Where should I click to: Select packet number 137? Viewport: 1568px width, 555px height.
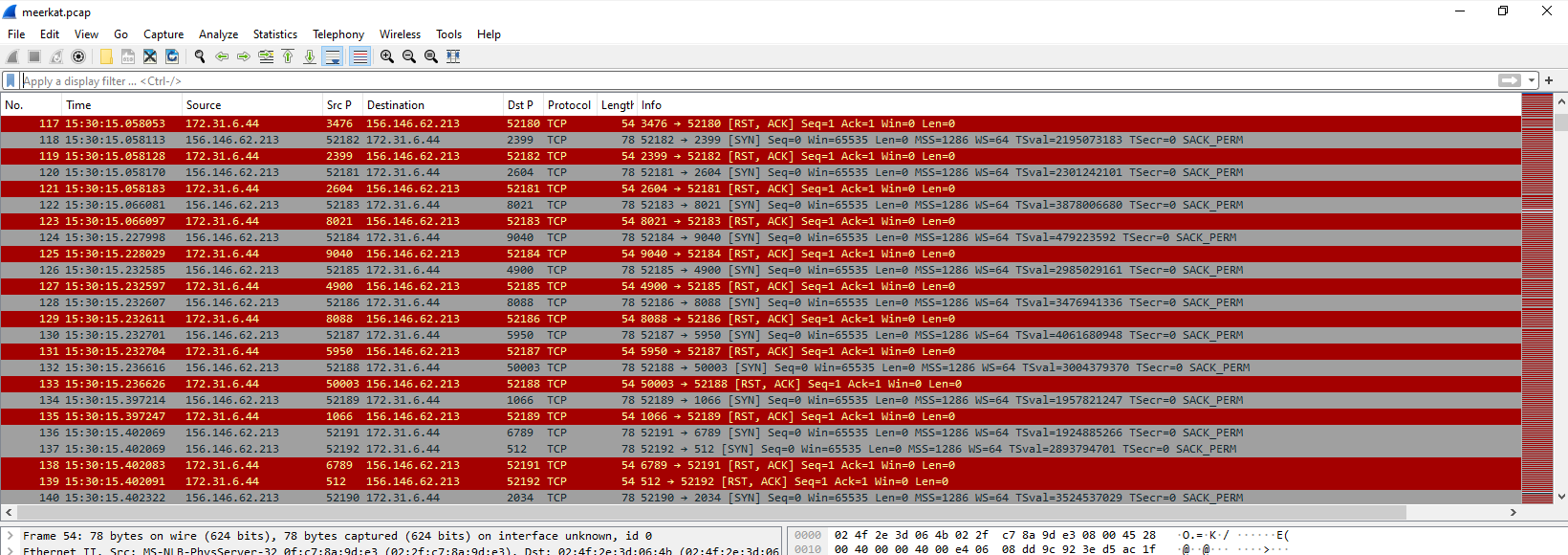click(760, 449)
